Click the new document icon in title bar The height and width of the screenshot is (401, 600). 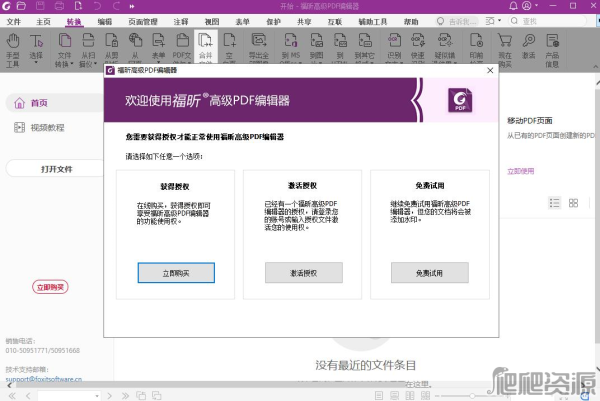tap(78, 6)
